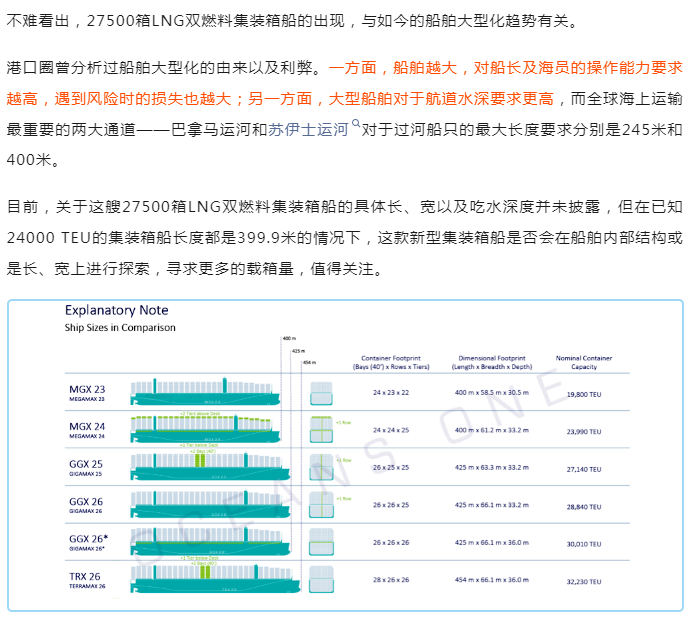Click the '28,840 TEU' capacity value
Image resolution: width=692 pixels, height=622 pixels.
click(x=584, y=507)
